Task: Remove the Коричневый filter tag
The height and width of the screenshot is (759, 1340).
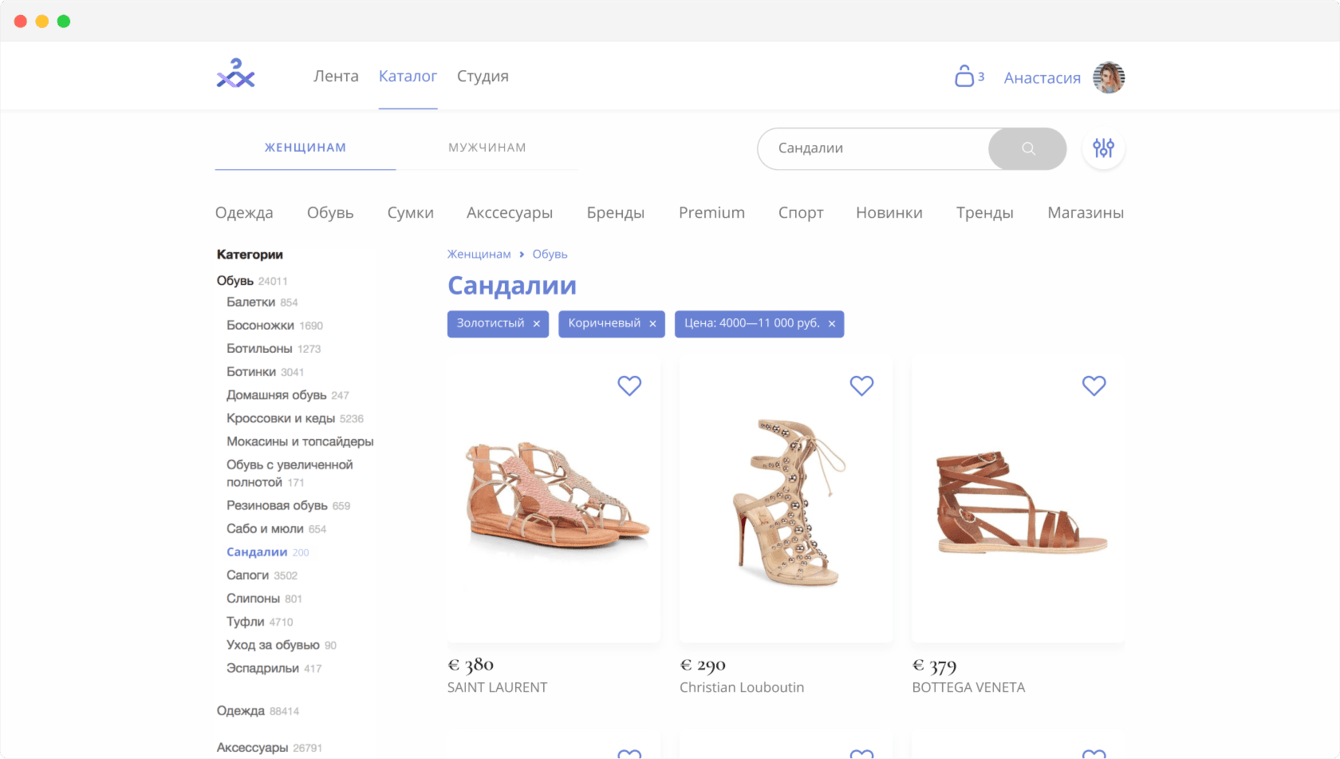Action: (652, 324)
